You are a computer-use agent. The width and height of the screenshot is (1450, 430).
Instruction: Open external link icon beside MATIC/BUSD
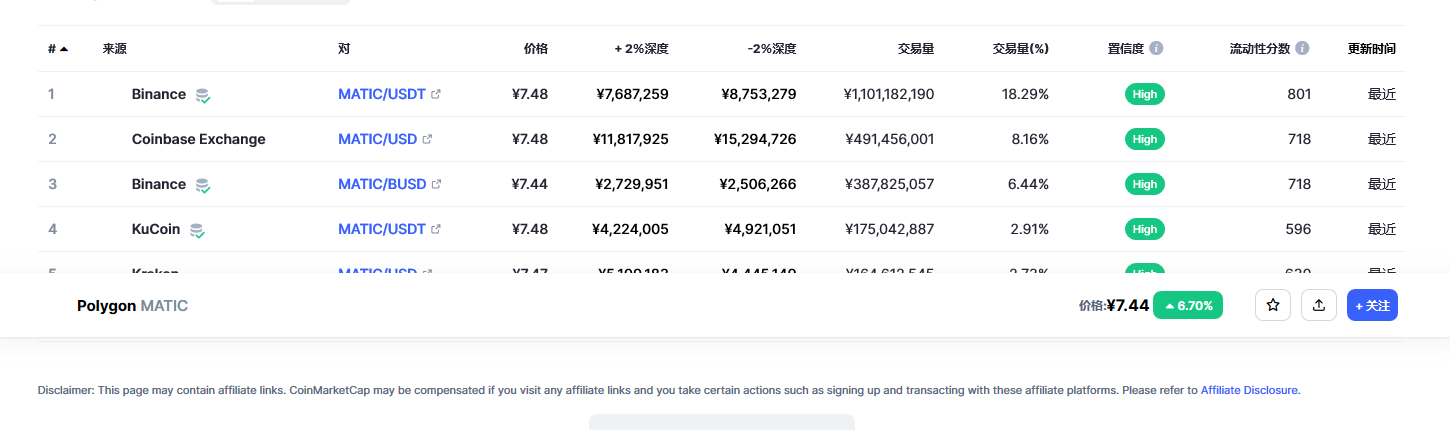pos(436,184)
